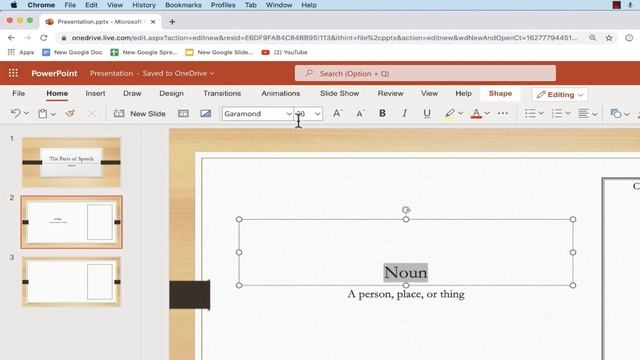Click the Numbering list icon
This screenshot has height=360, width=640.
557,113
